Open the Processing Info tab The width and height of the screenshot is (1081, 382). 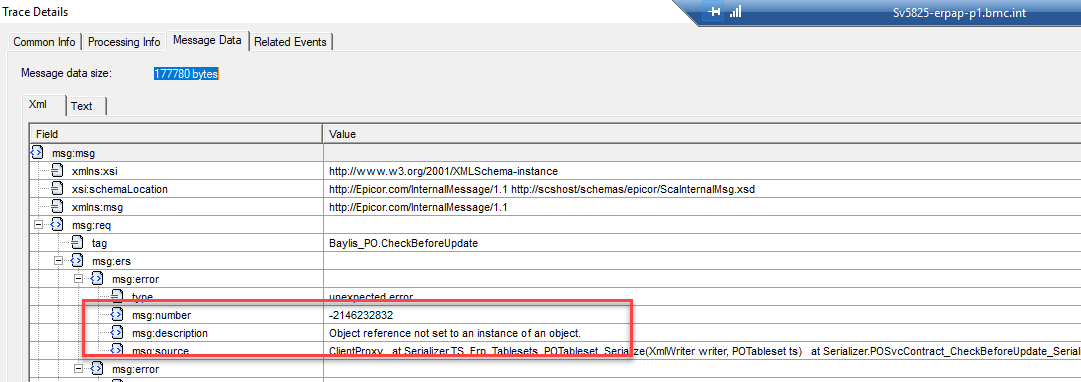(x=124, y=41)
